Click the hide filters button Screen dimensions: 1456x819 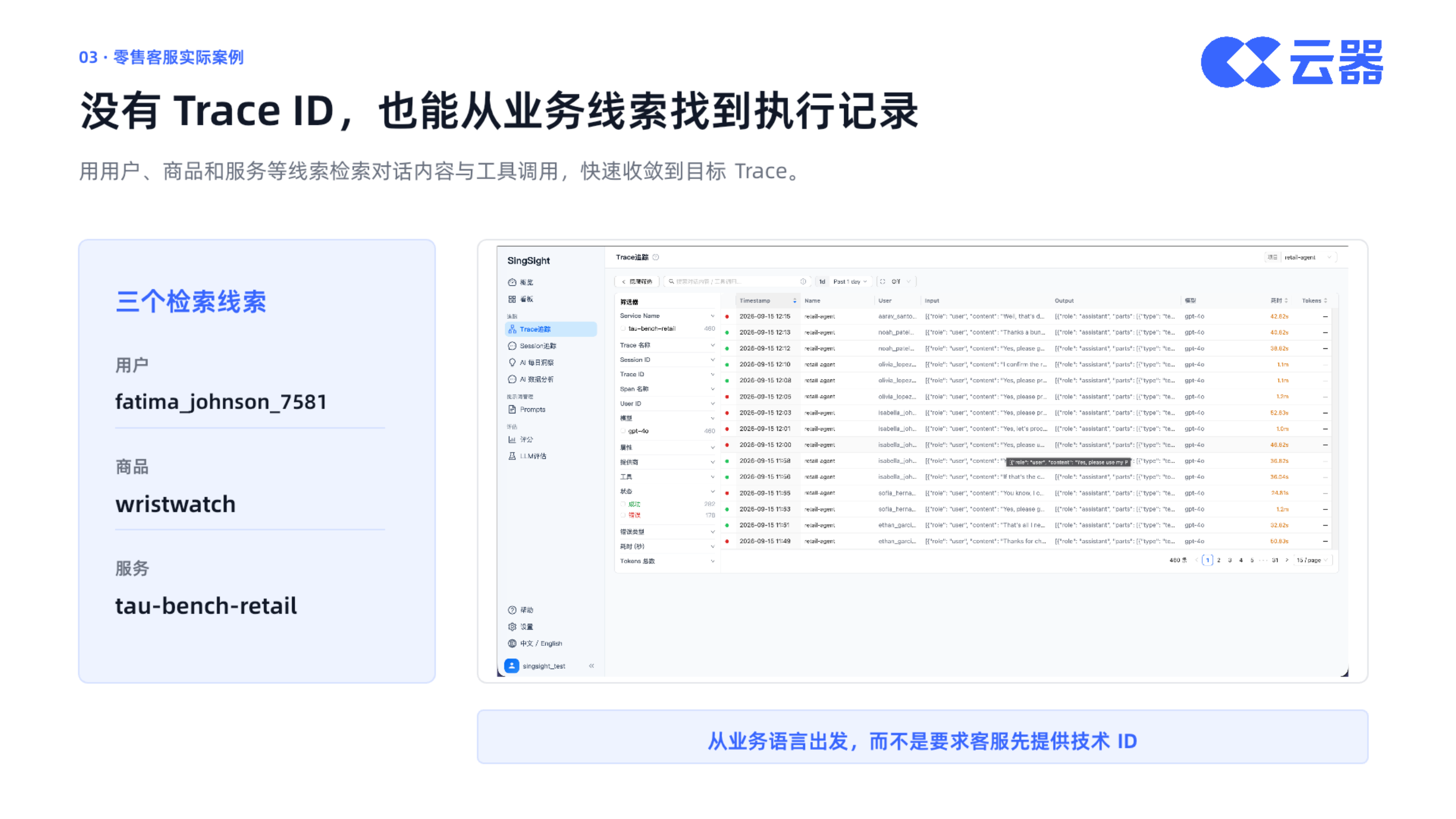pos(637,282)
